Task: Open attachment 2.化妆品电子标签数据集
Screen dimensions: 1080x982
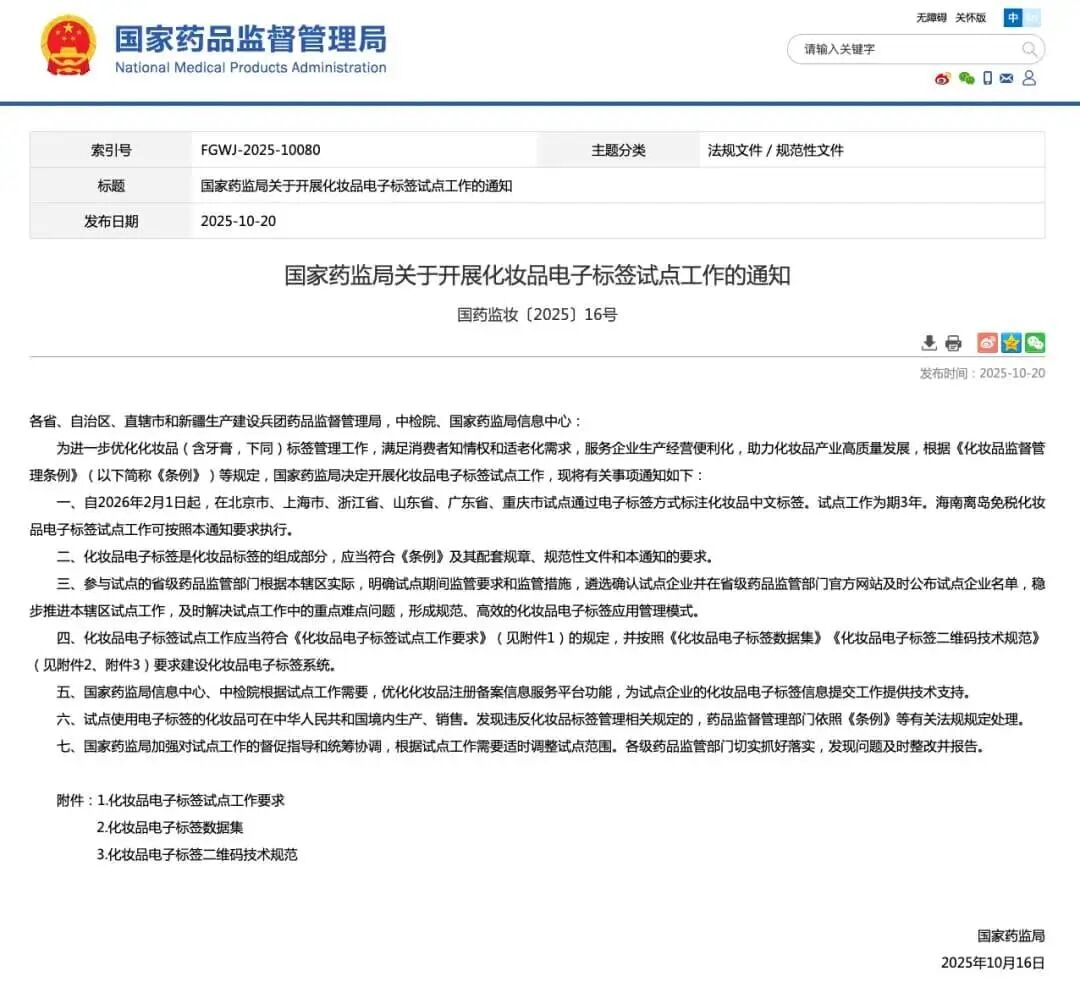Action: pyautogui.click(x=170, y=827)
